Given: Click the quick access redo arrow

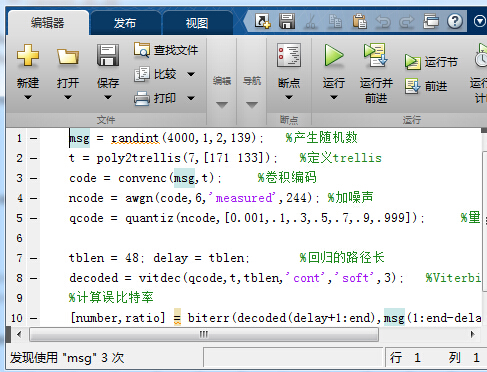Looking at the screenshot, I should pos(406,22).
